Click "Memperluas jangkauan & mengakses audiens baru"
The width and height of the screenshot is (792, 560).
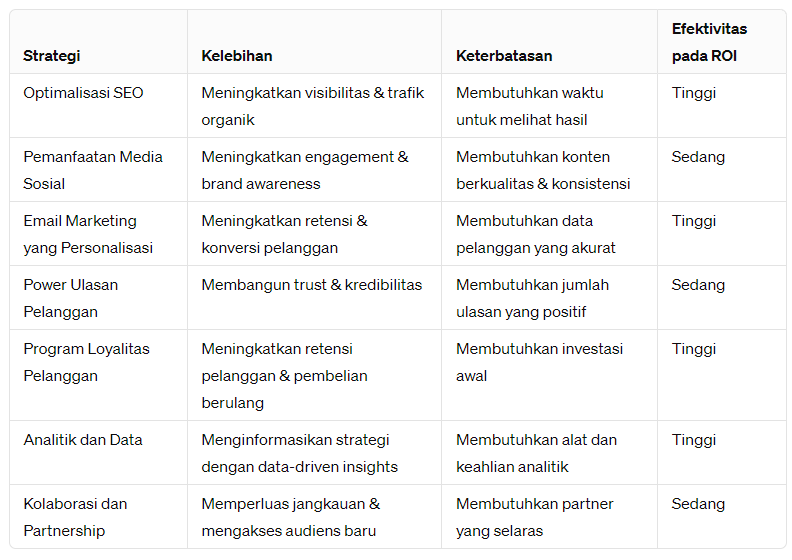tap(290, 517)
